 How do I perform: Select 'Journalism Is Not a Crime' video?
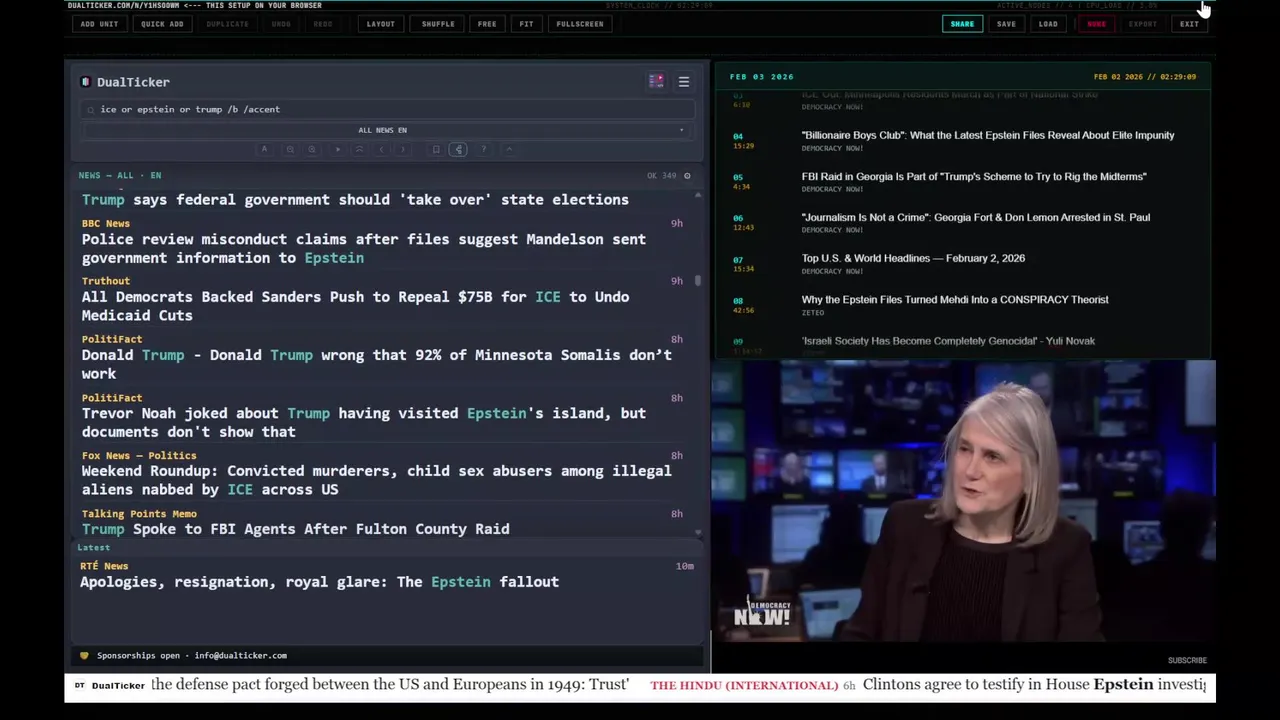976,217
